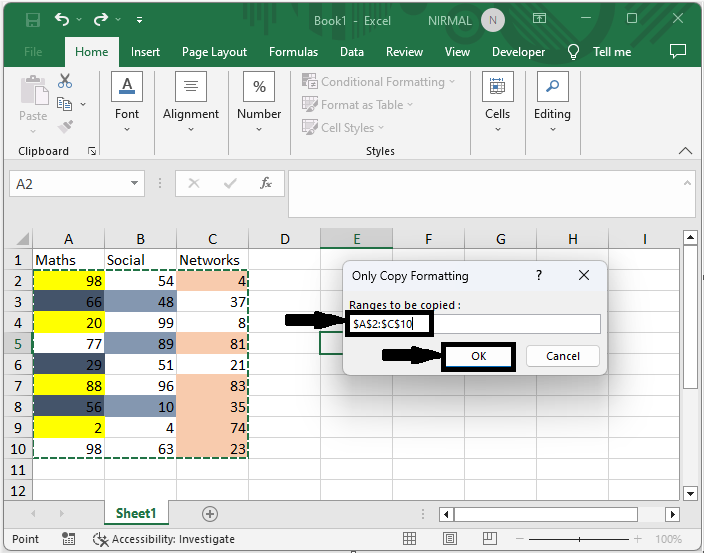Screen dimensions: 704x553
Task: Expand the Number group
Action: click(x=259, y=102)
